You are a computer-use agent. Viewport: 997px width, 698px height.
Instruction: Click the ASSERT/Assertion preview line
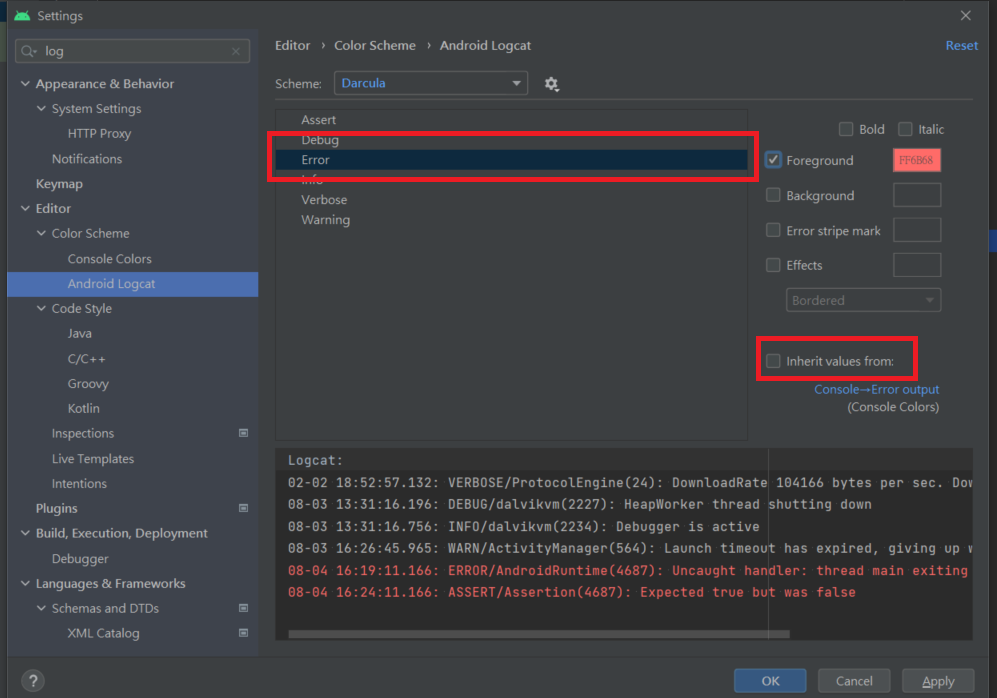pyautogui.click(x=572, y=592)
